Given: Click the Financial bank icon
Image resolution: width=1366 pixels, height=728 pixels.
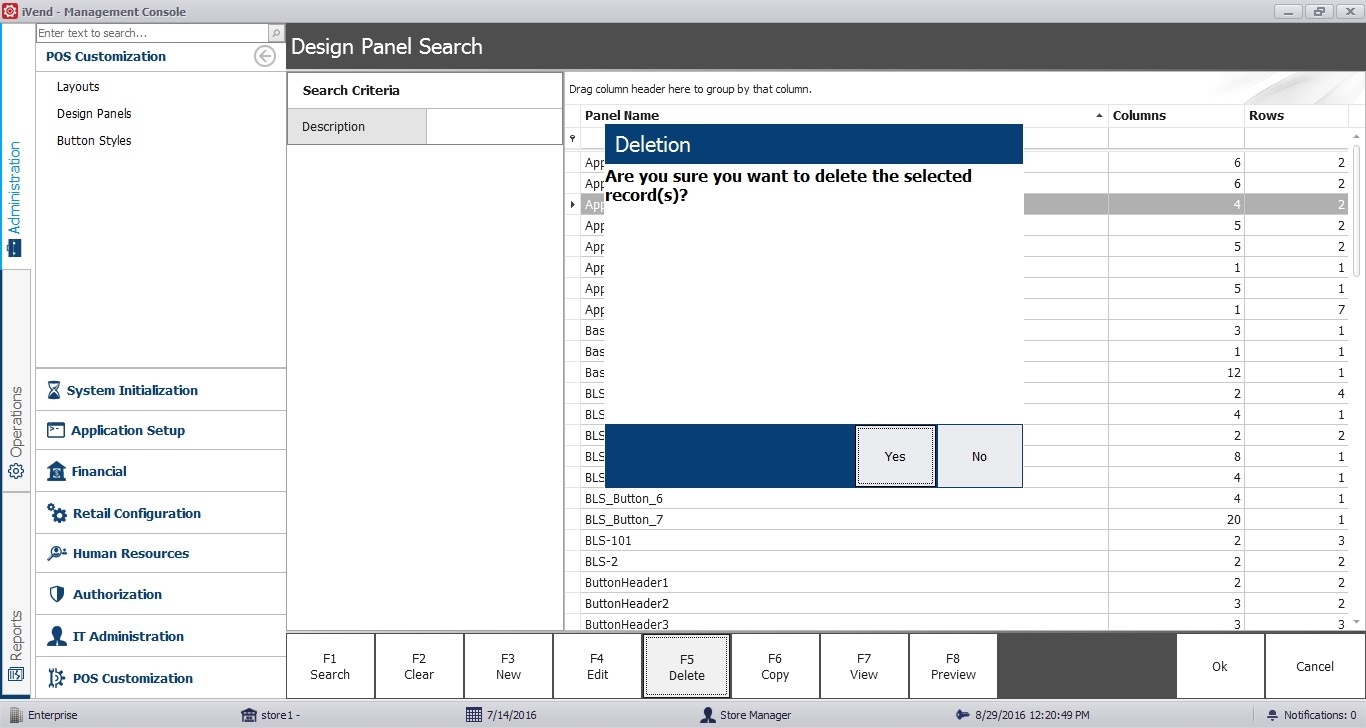Looking at the screenshot, I should coord(56,471).
